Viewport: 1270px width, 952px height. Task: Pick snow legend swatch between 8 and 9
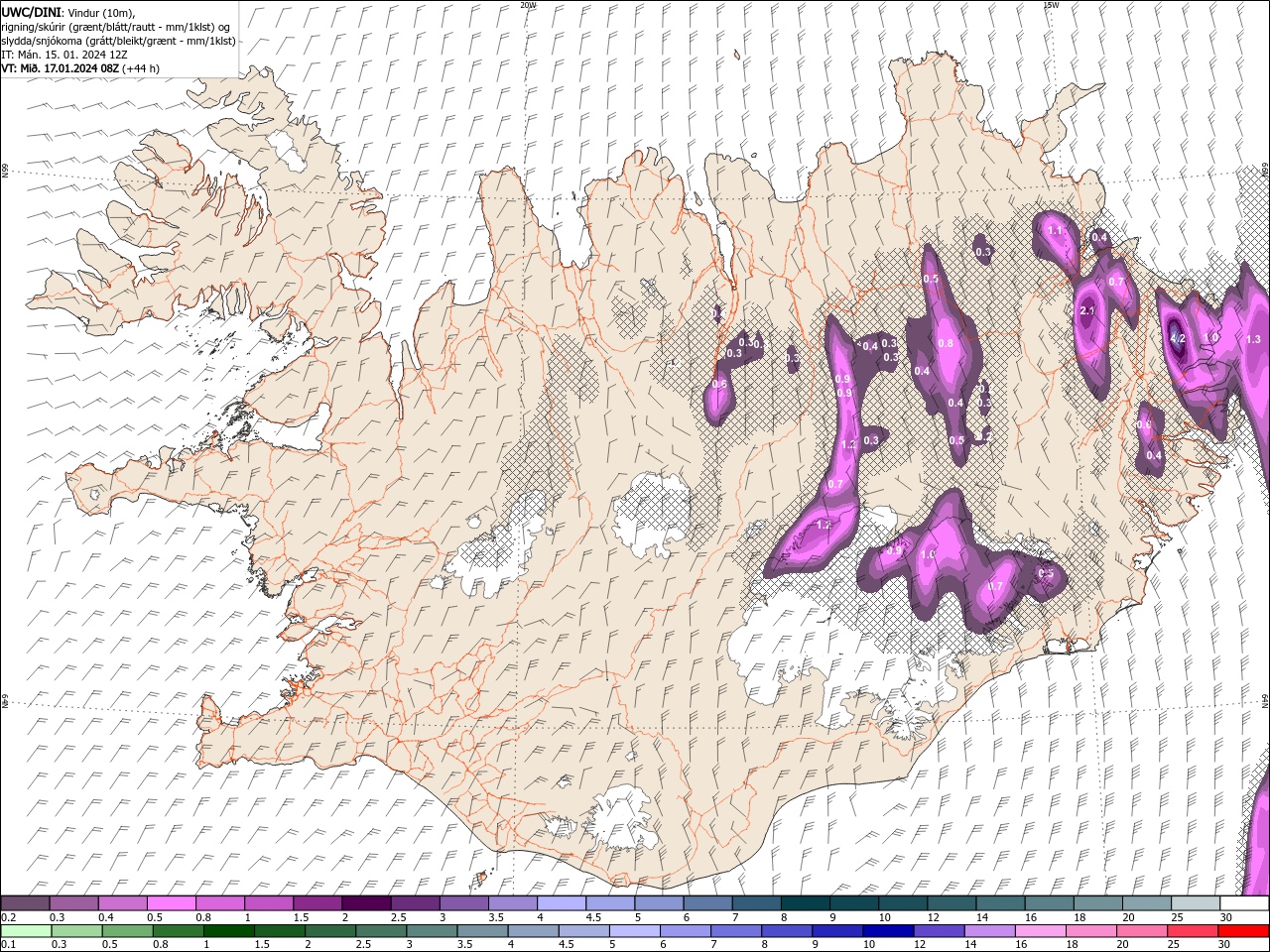coord(806,903)
